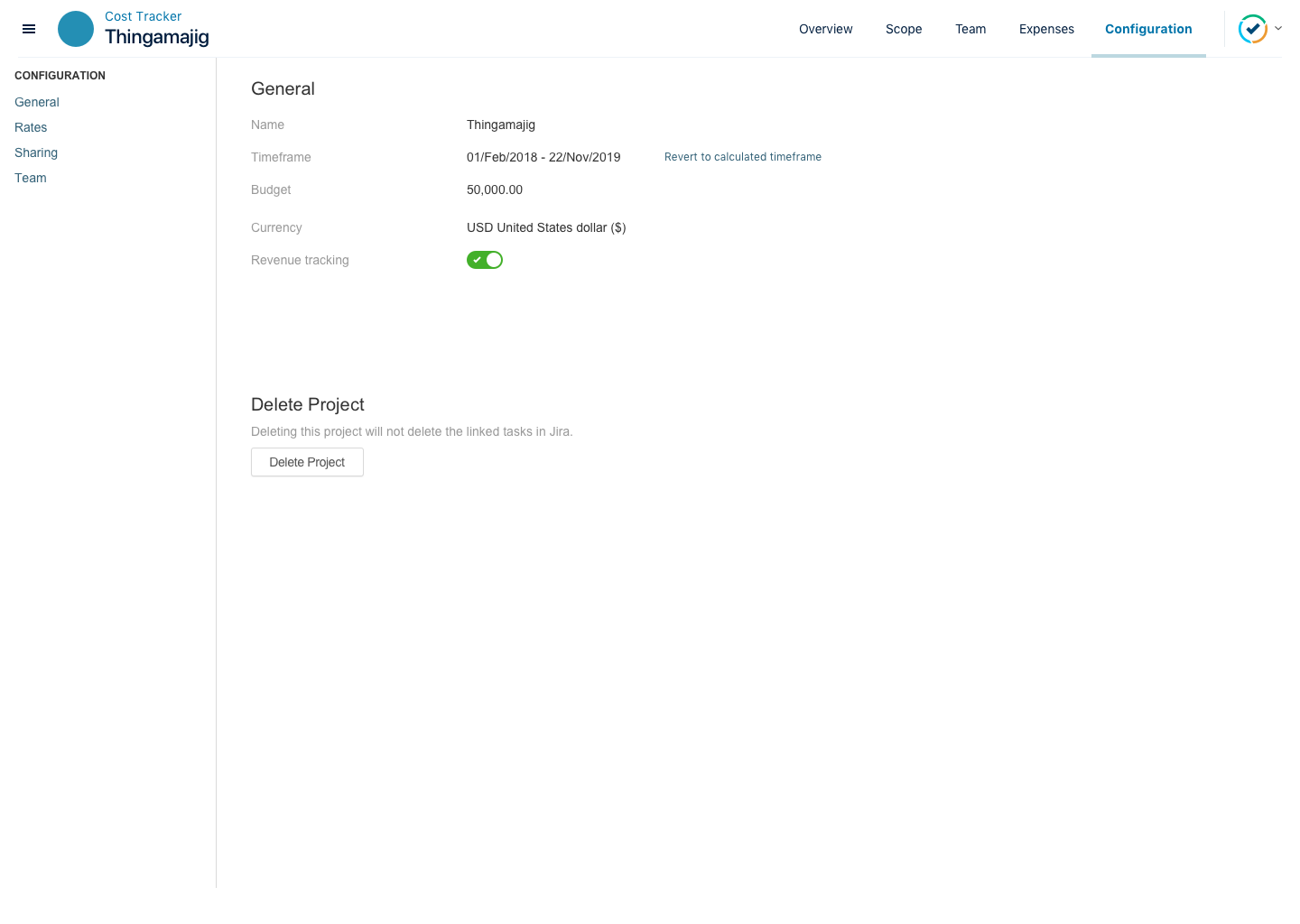Click the blue project avatar circle
This screenshot has height=924, width=1300.
point(76,29)
